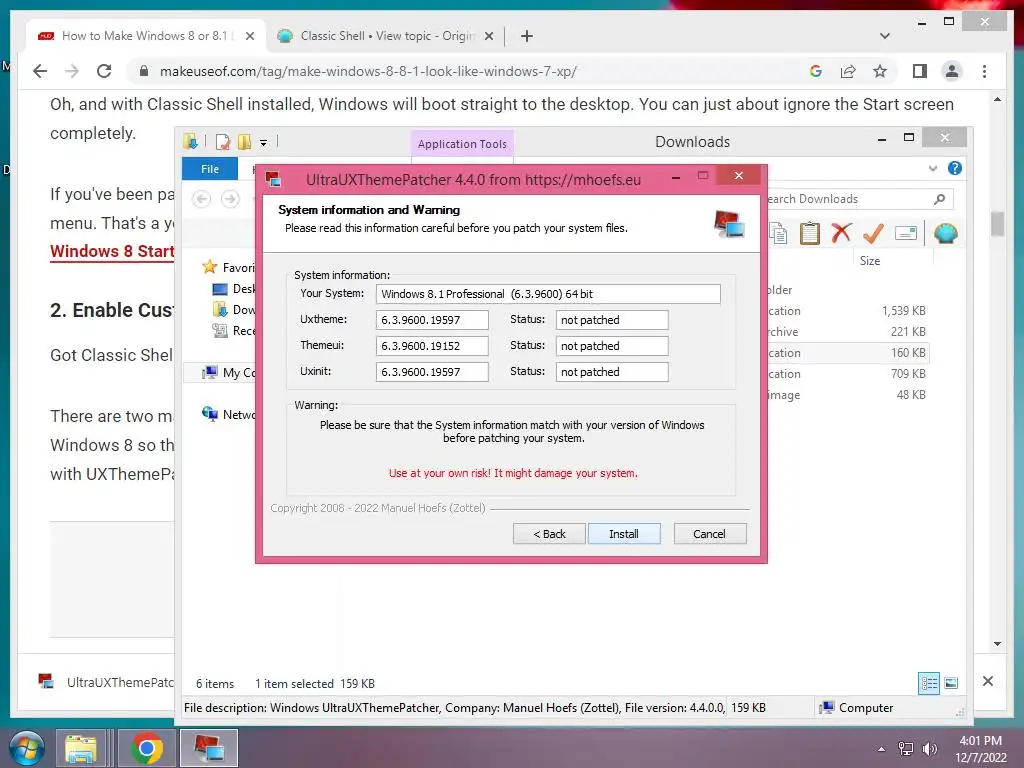Select the Uxtheme version field
The width and height of the screenshot is (1024, 768).
[432, 320]
